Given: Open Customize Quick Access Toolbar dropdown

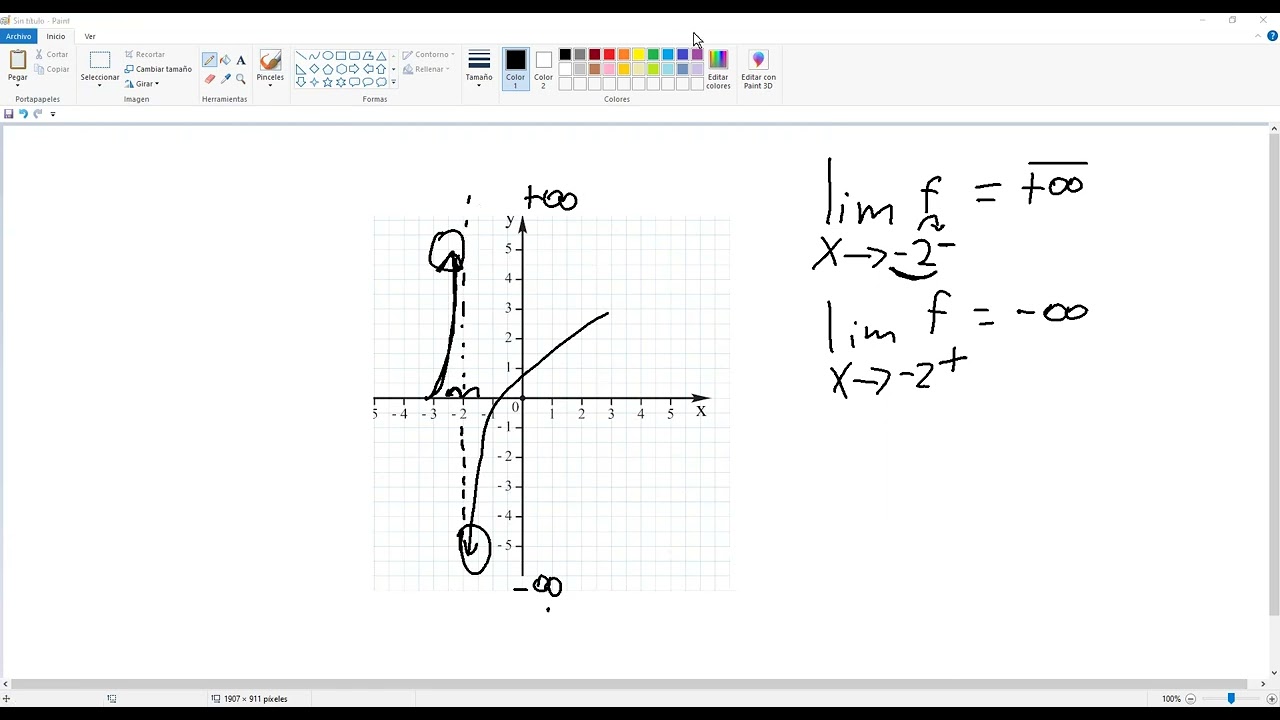Looking at the screenshot, I should pyautogui.click(x=53, y=114).
